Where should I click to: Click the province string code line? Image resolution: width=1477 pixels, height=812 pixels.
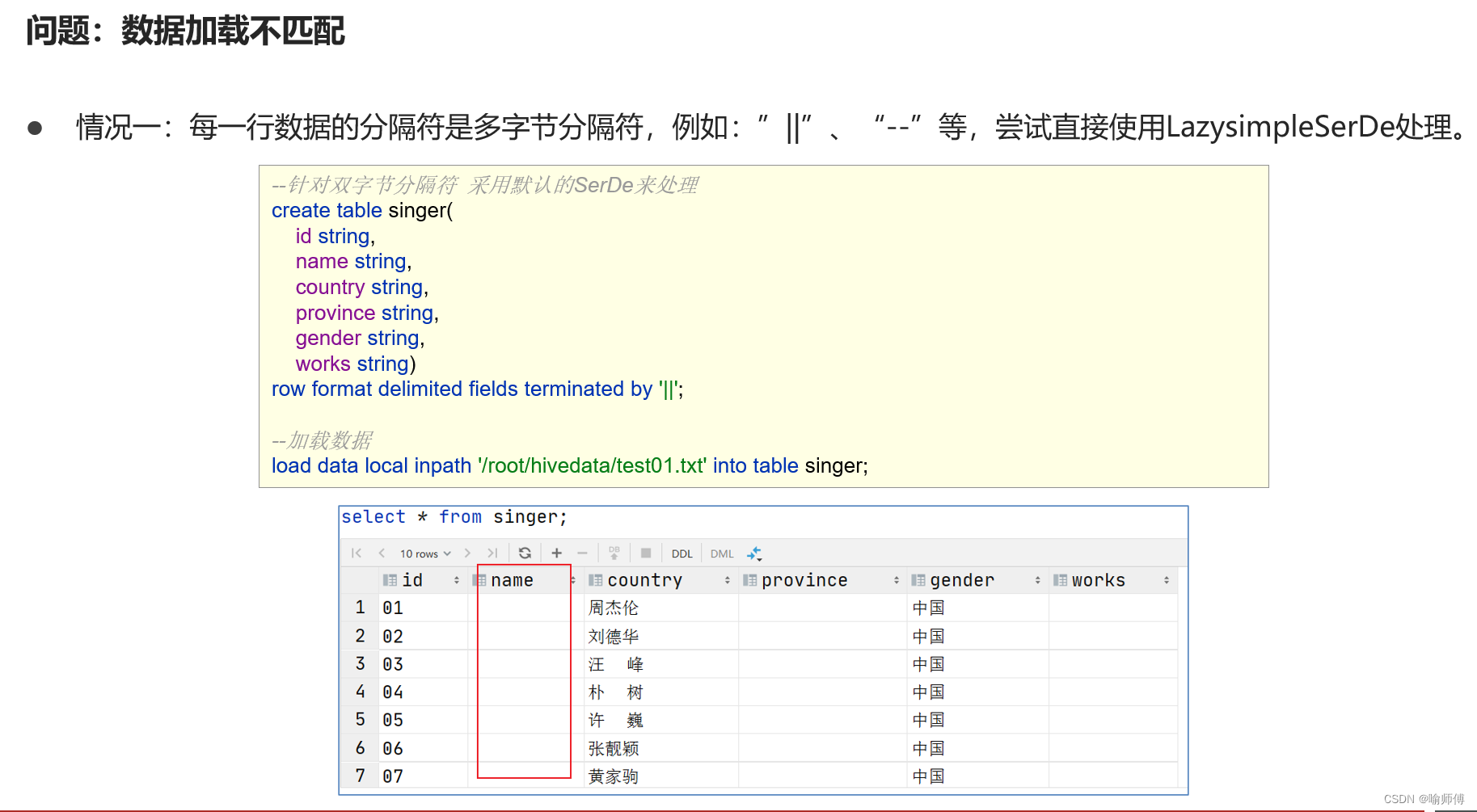click(367, 313)
